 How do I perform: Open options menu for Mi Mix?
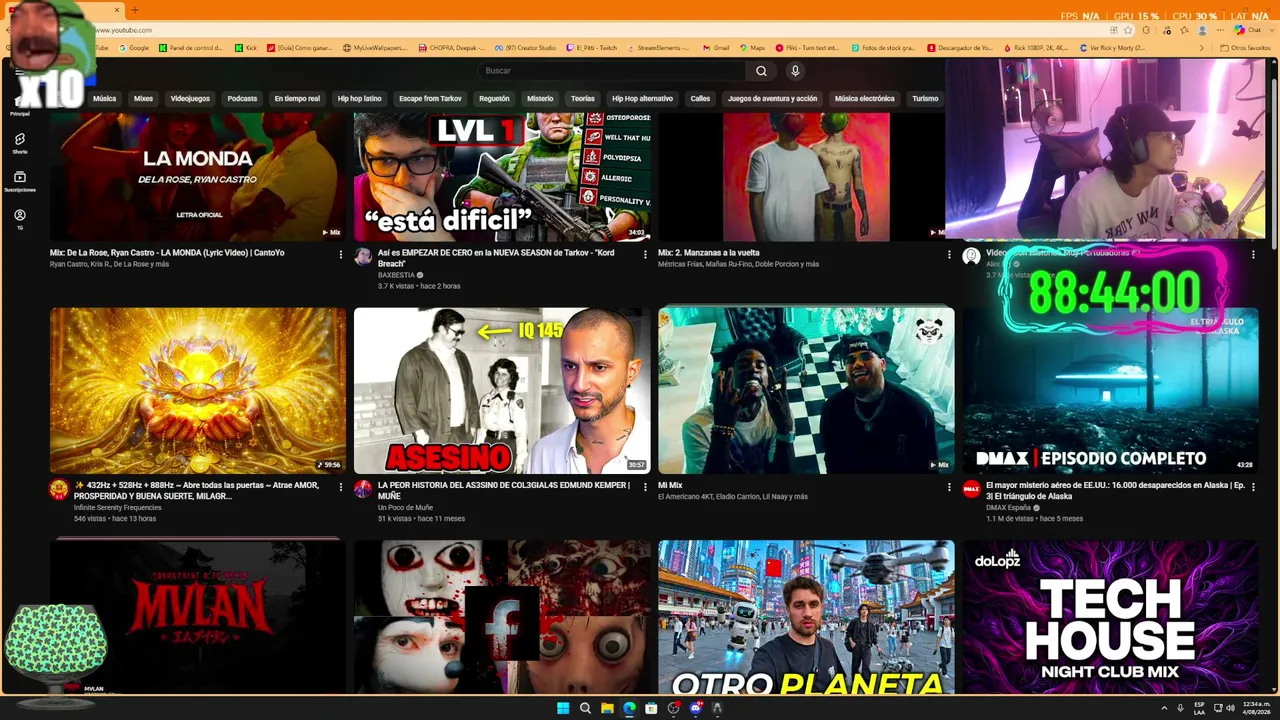pyautogui.click(x=949, y=487)
